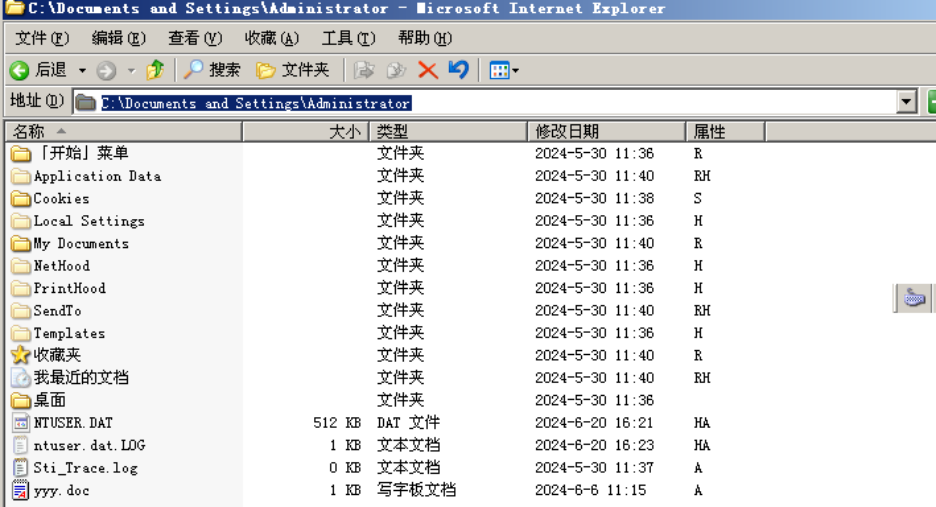Open the 帮助(H) menu

pos(424,38)
